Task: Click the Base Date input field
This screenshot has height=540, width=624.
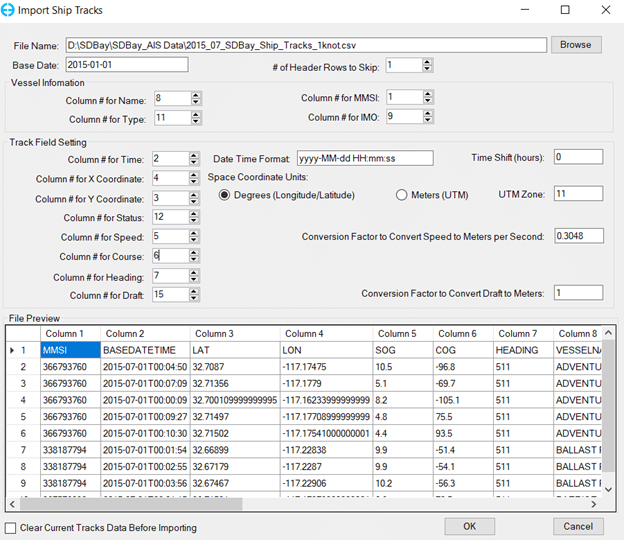Action: (x=127, y=65)
